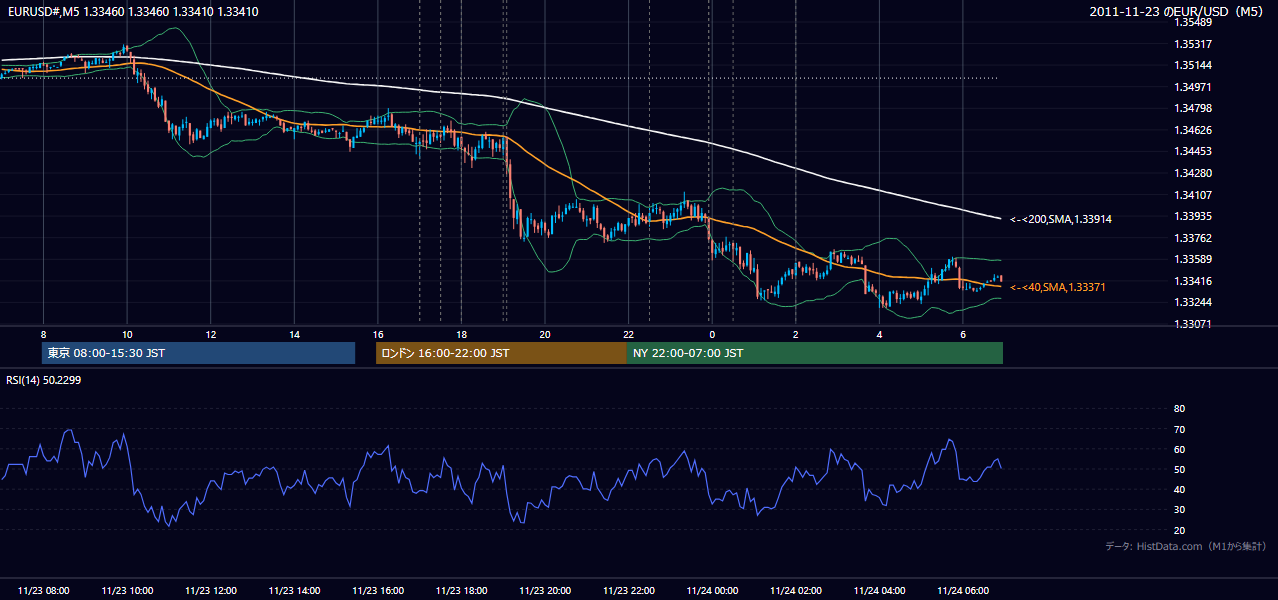Click the 11/23 14:00 time axis label

pyautogui.click(x=295, y=591)
